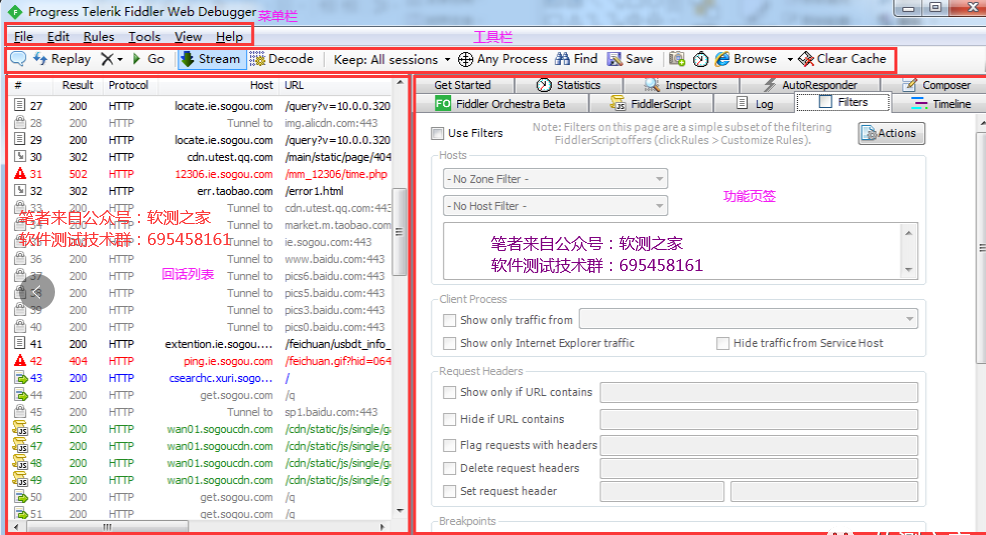
Task: Check Show only Internet Explorer traffic
Action: (449, 343)
